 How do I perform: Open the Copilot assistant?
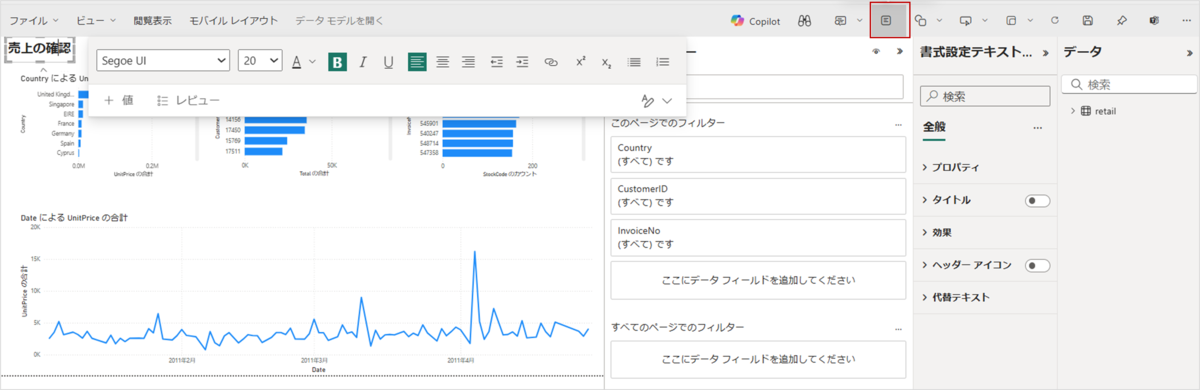coord(755,20)
